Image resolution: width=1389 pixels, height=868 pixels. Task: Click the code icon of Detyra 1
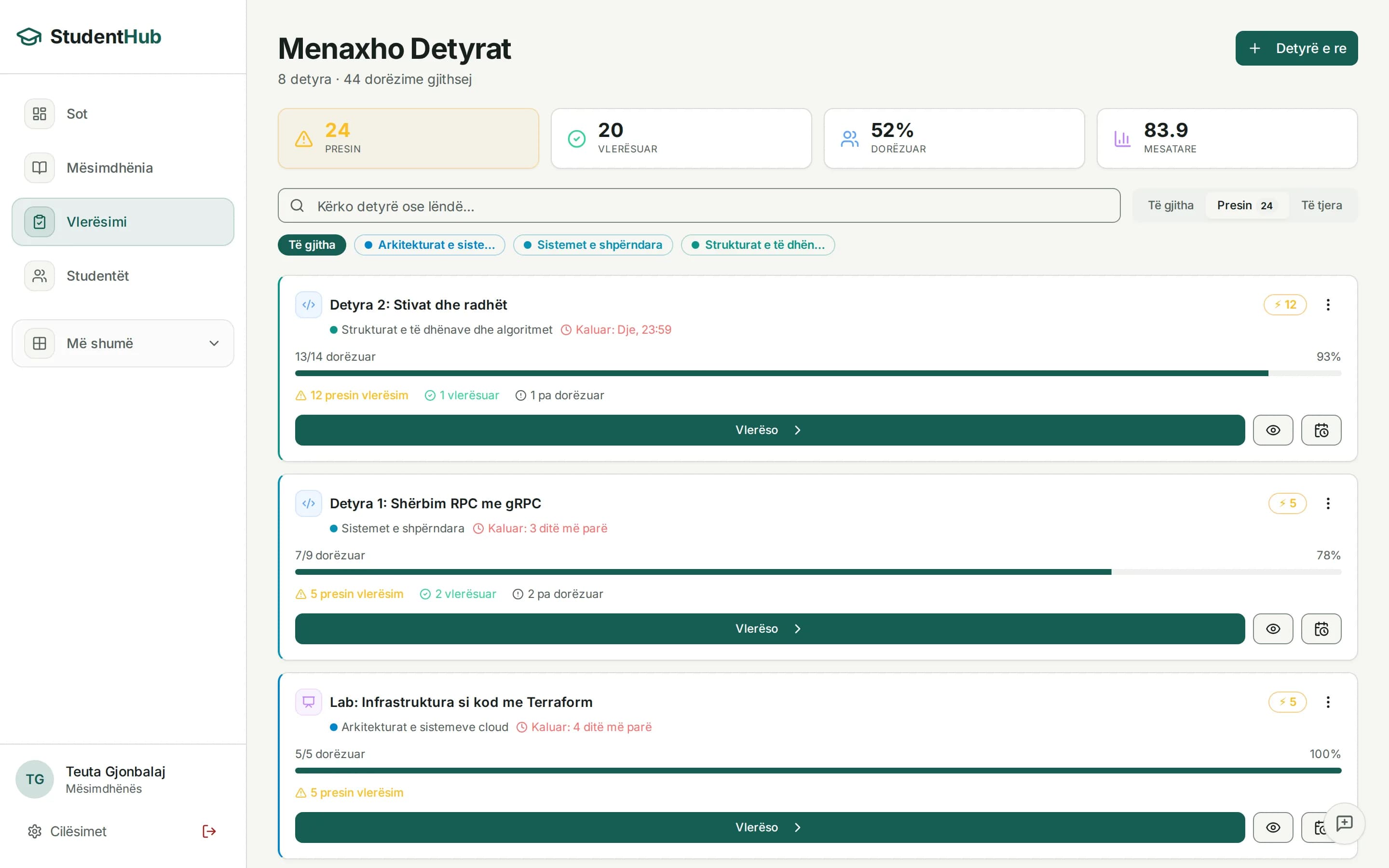[x=308, y=503]
